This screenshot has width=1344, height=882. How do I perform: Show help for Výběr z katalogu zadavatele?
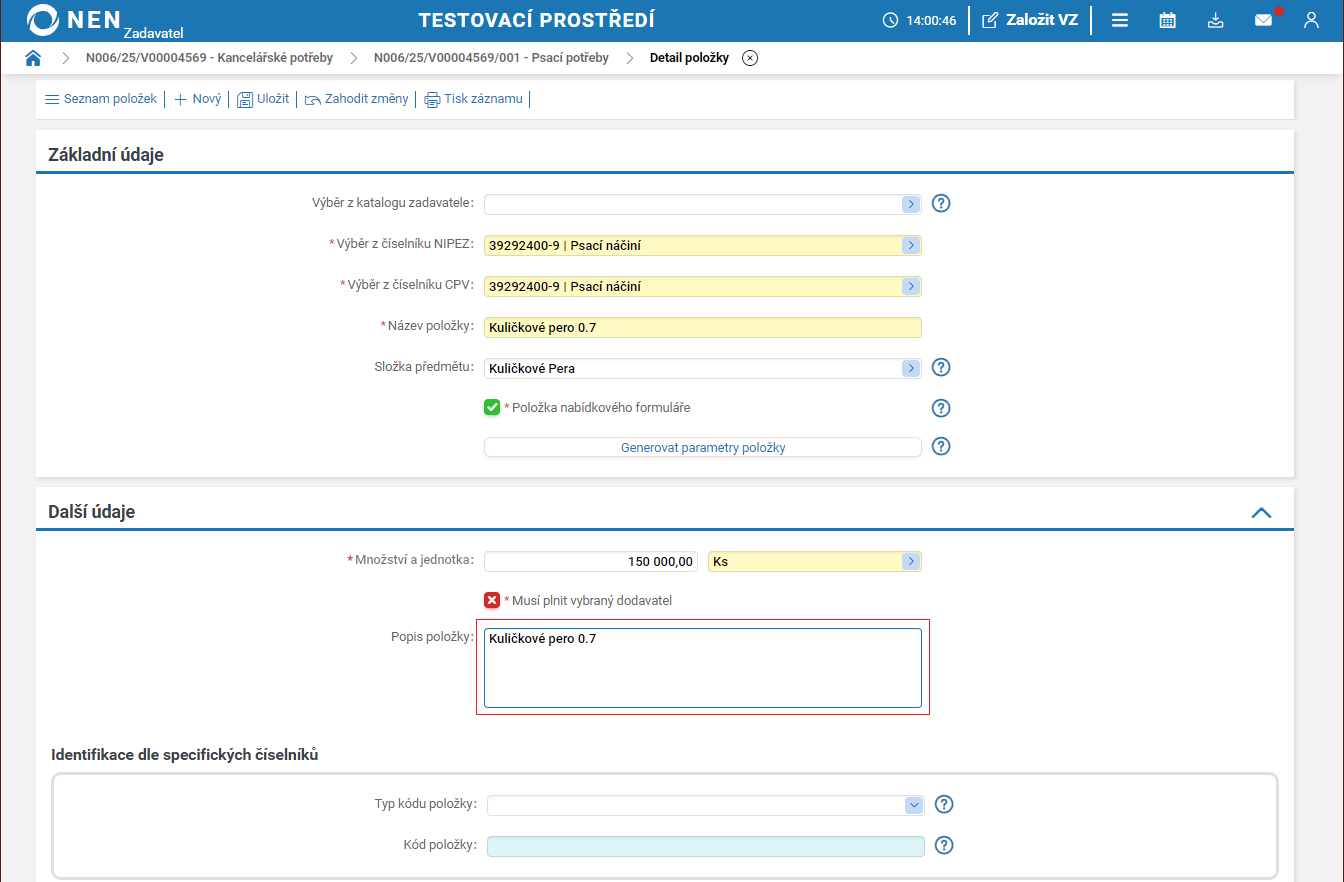pyautogui.click(x=940, y=204)
